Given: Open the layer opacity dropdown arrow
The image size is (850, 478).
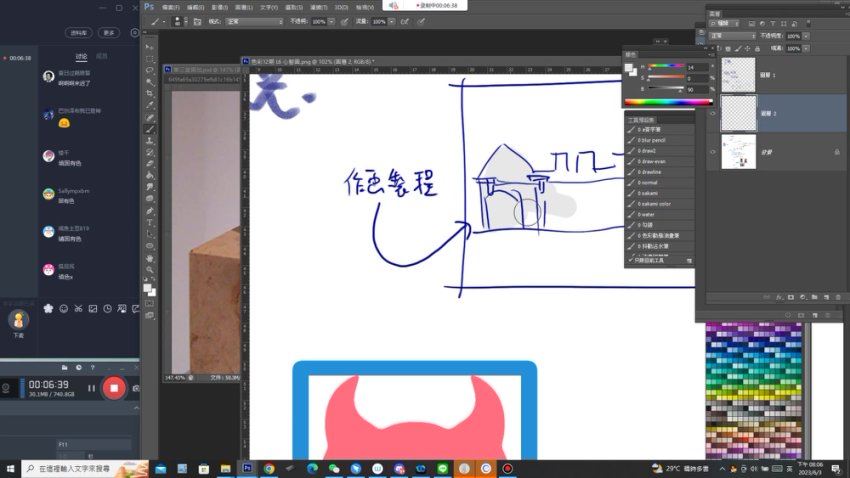Looking at the screenshot, I should click(806, 36).
